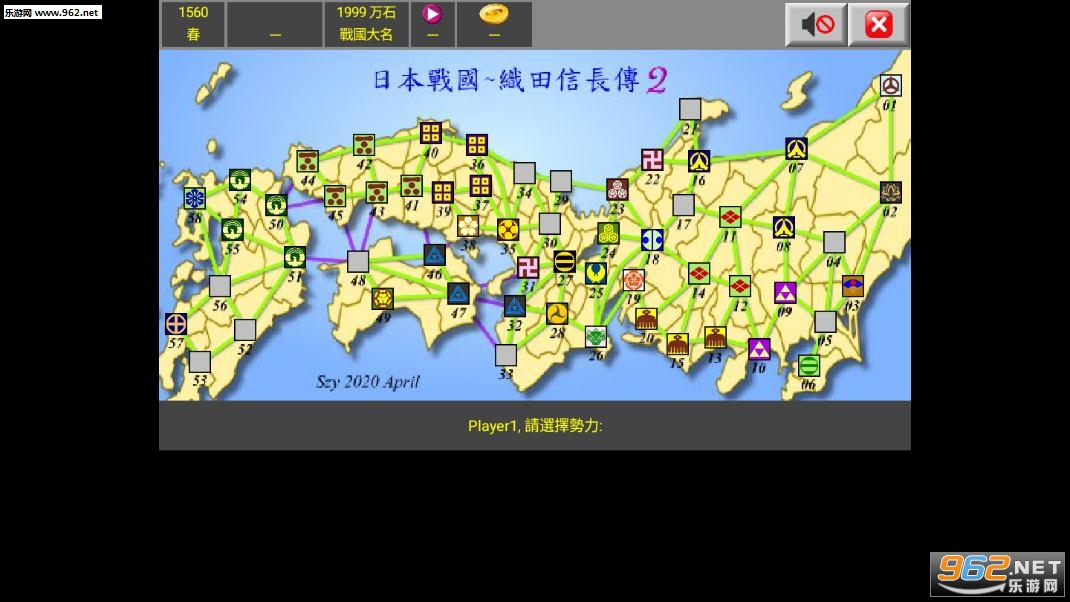Viewport: 1070px width, 602px height.
Task: Click the 1560 spring date panel
Action: coord(193,24)
